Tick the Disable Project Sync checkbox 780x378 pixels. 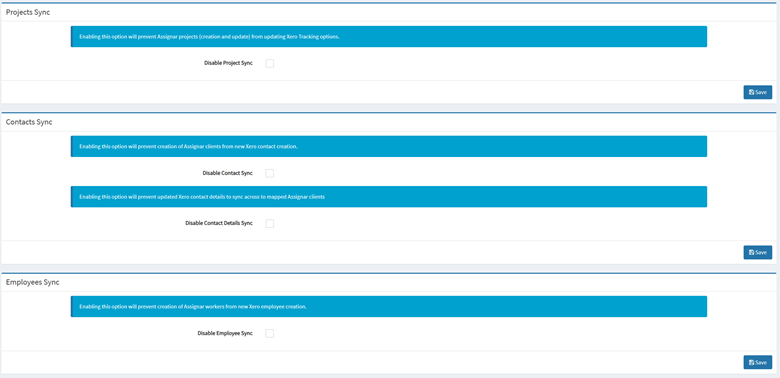click(270, 63)
